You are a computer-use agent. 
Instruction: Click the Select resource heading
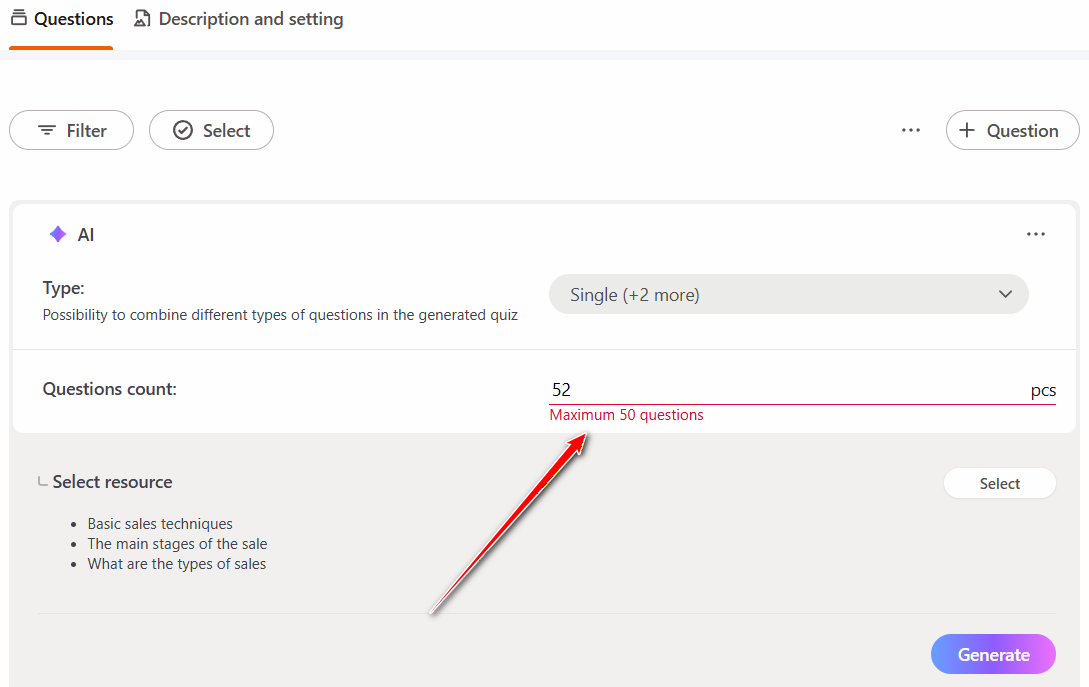point(112,482)
